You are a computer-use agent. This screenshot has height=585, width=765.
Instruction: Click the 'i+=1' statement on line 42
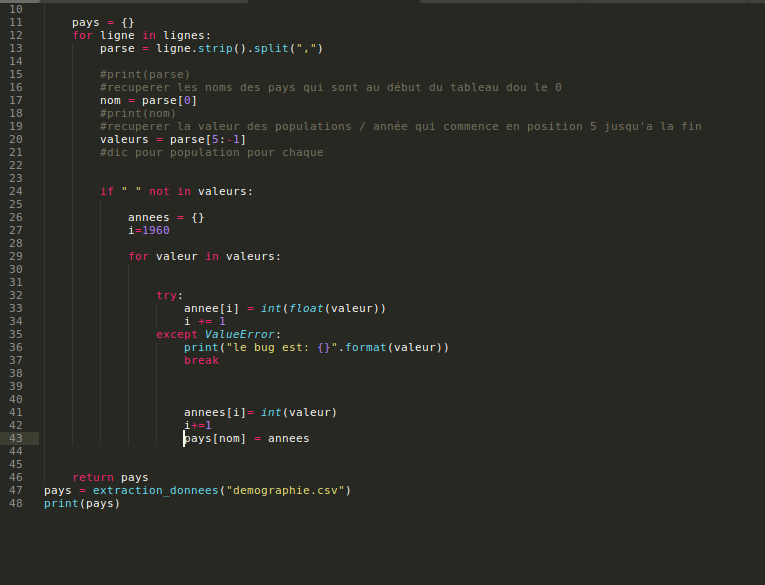198,425
